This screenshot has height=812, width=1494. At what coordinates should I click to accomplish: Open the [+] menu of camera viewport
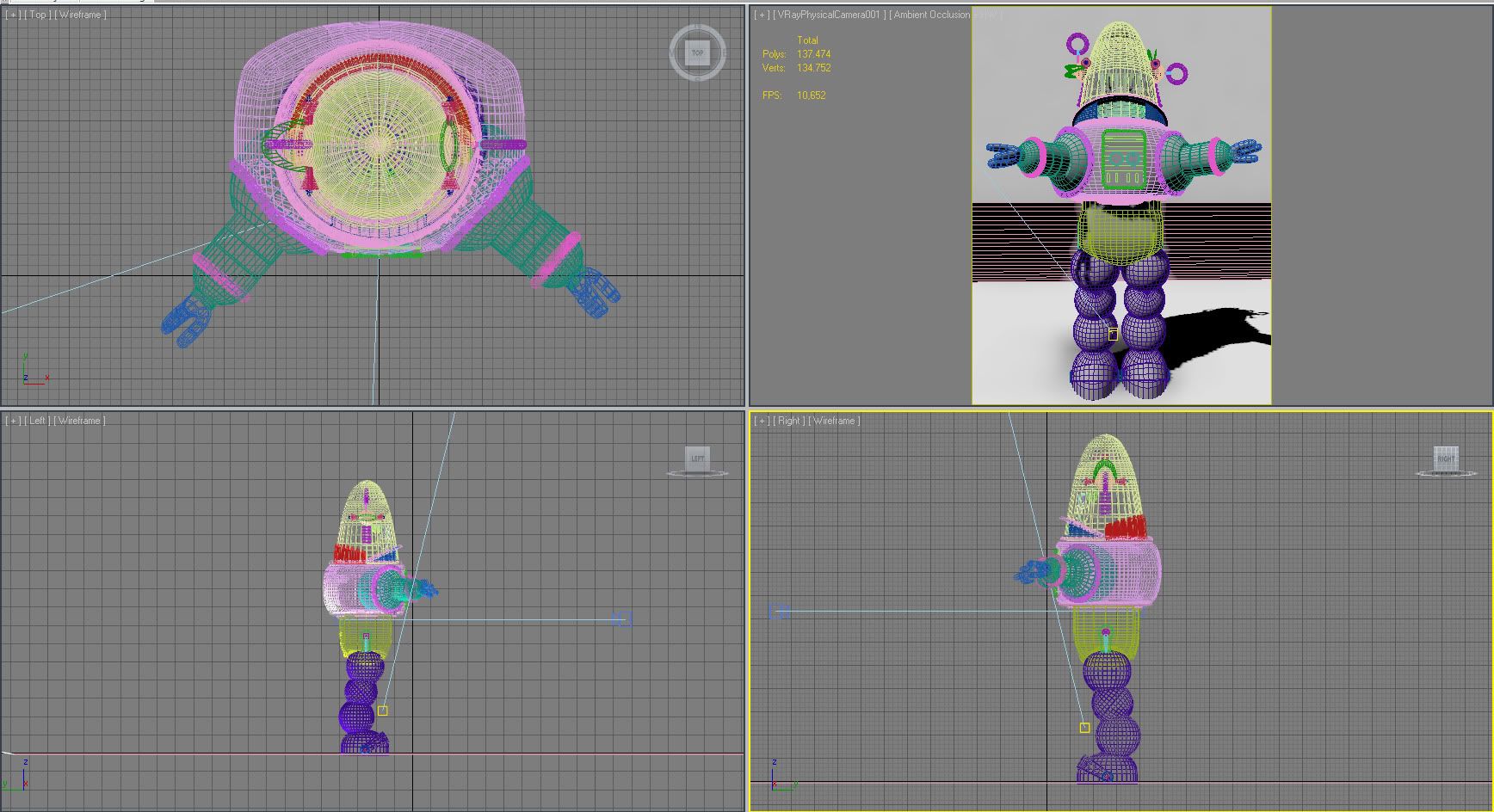coord(762,15)
